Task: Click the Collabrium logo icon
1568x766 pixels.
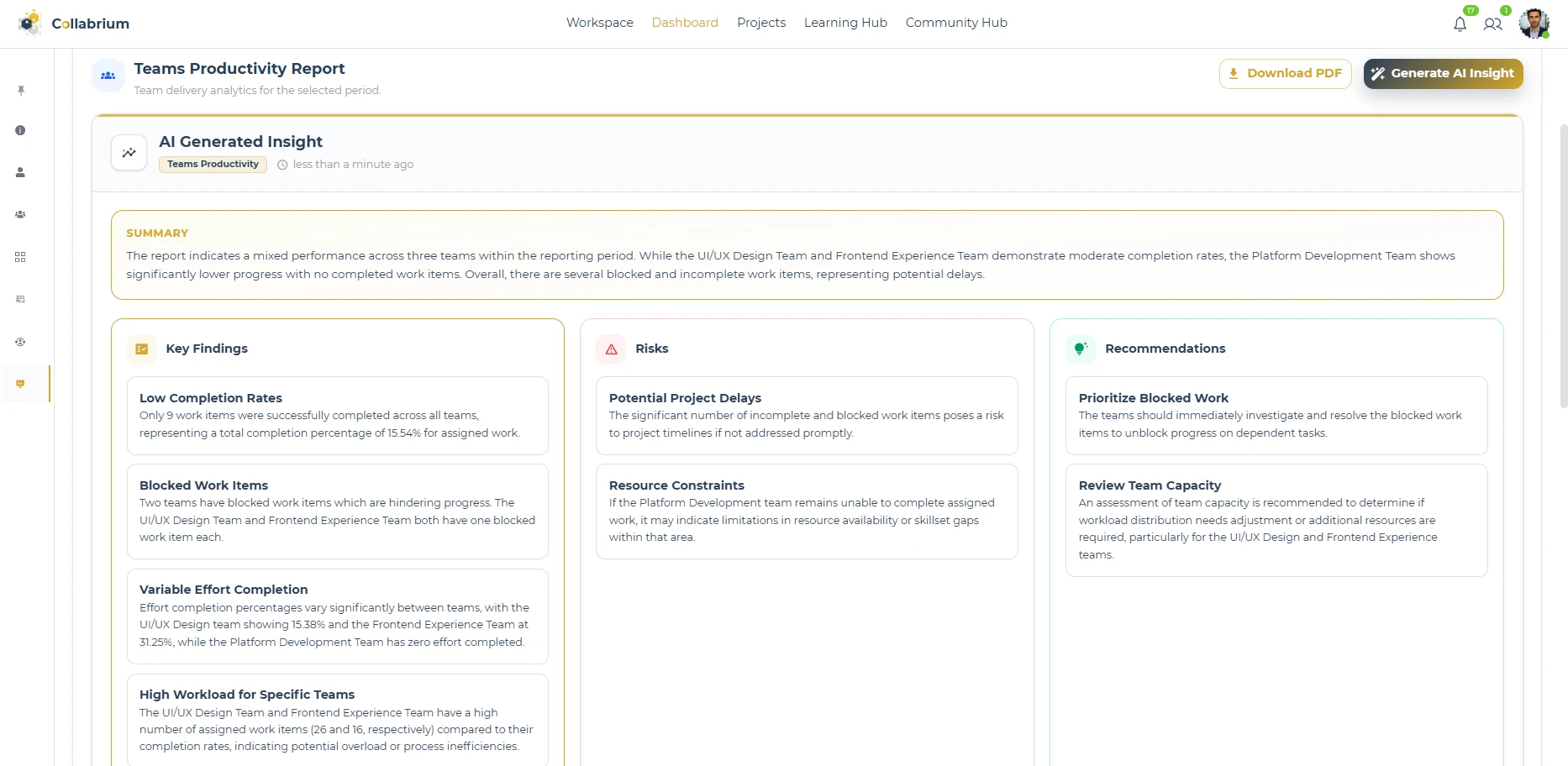Action: [30, 23]
